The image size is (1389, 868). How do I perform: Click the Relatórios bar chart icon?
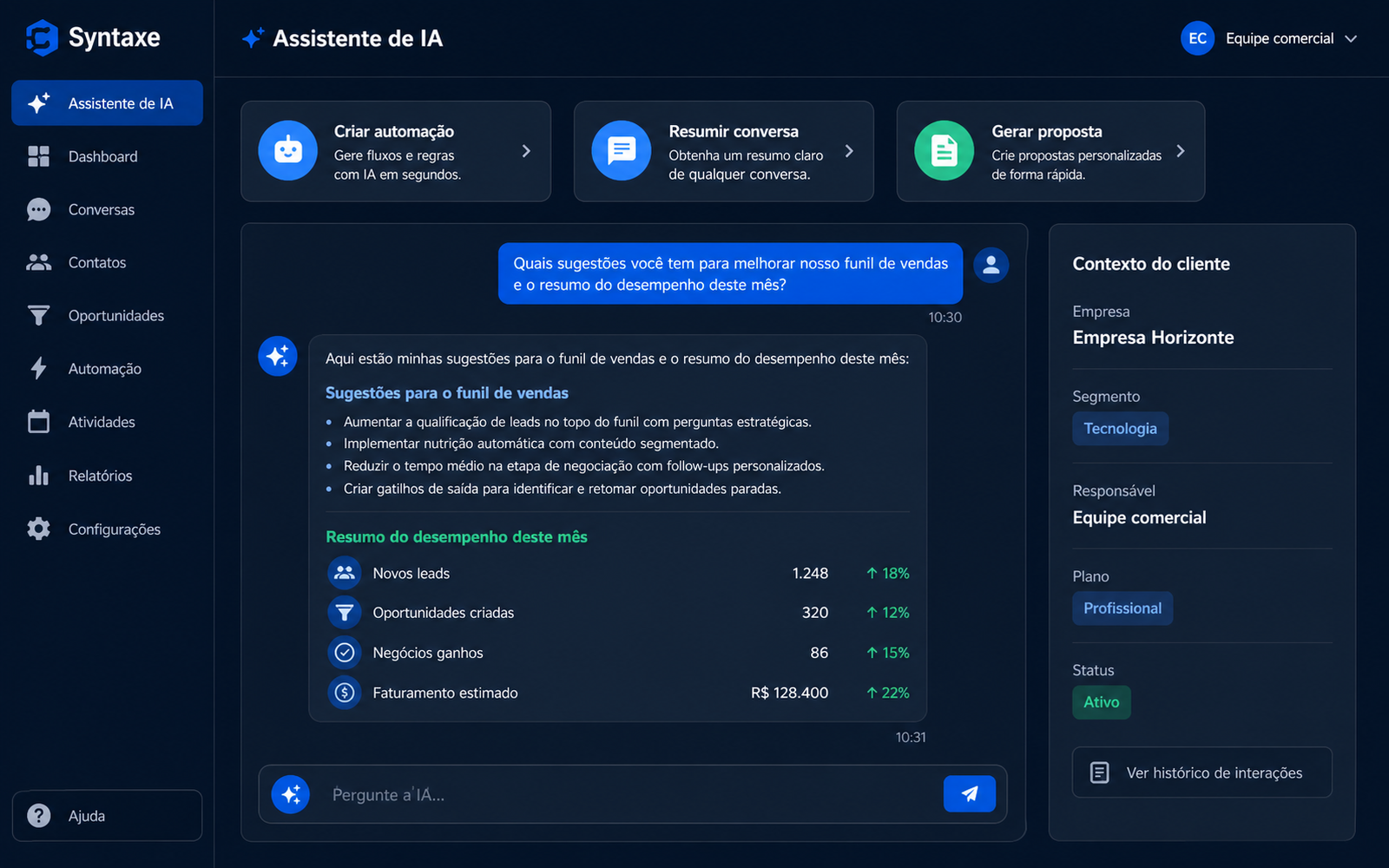[x=38, y=475]
